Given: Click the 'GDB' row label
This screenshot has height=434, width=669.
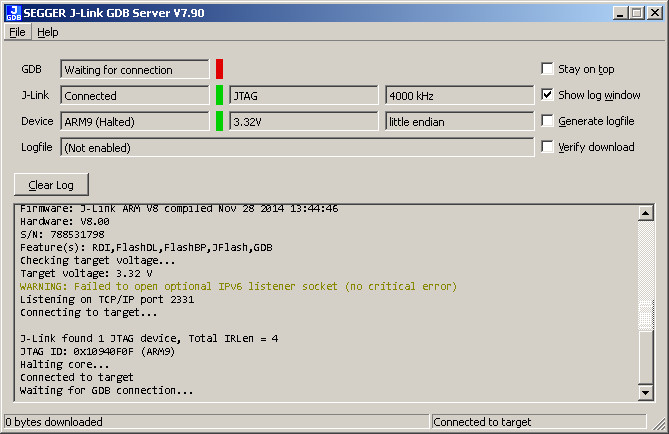Looking at the screenshot, I should coord(32,69).
